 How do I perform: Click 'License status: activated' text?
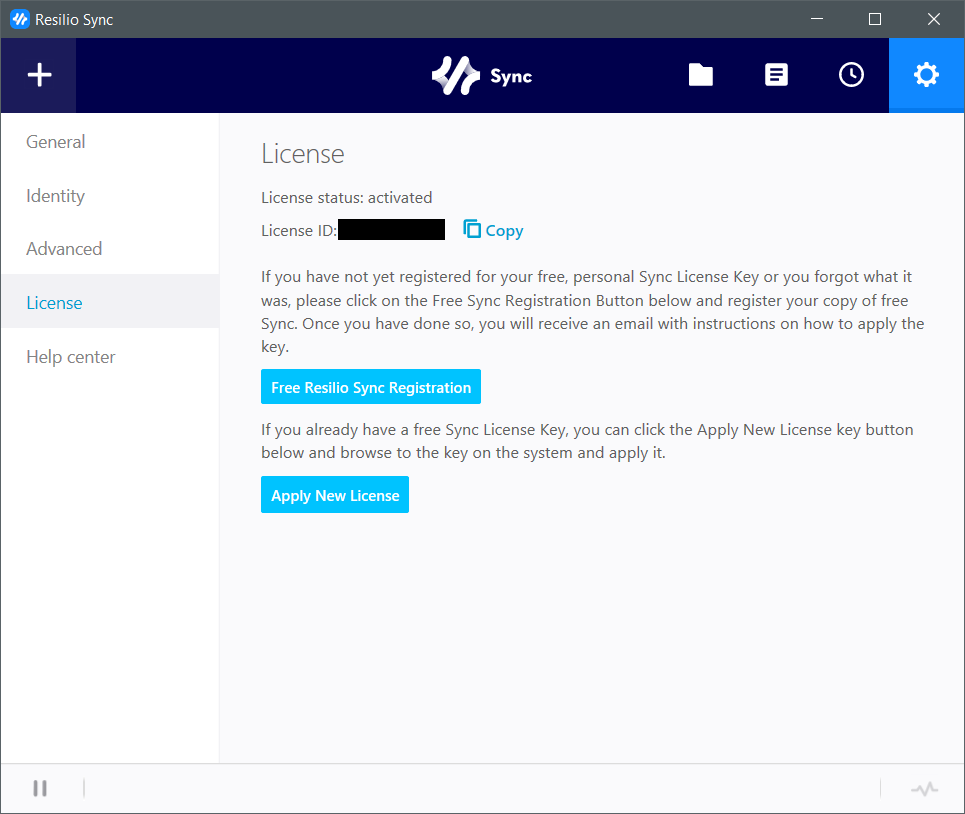click(346, 198)
